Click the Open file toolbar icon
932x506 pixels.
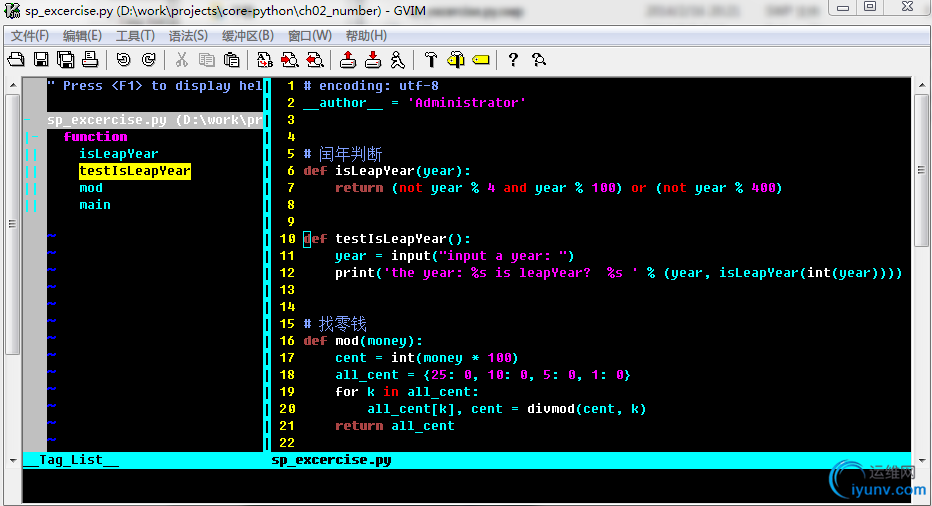(x=16, y=59)
